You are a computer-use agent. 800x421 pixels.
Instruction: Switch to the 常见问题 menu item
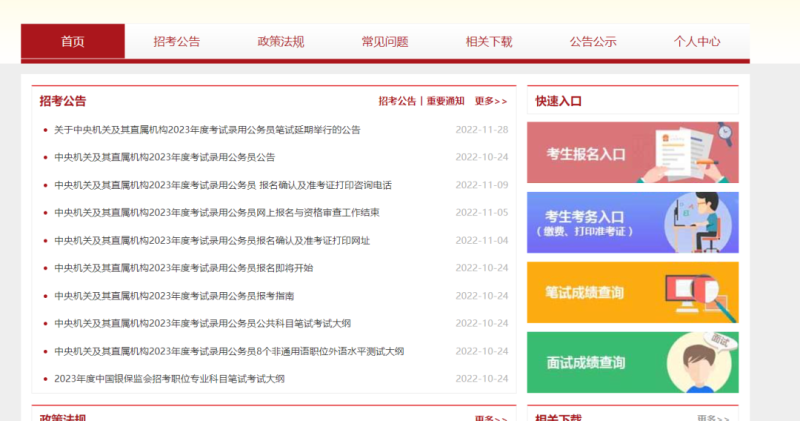385,42
